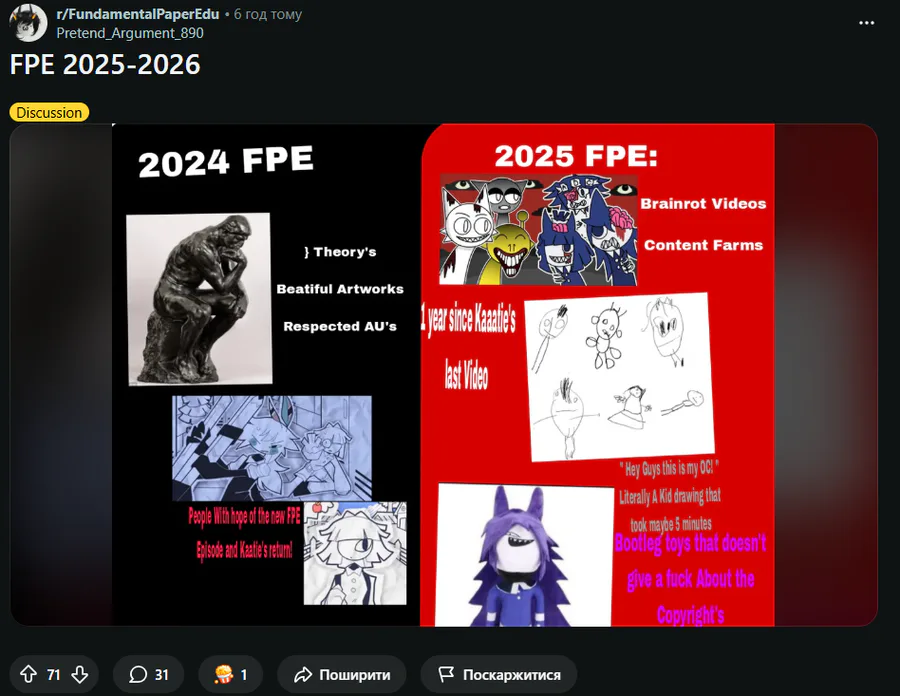Open the FPE 2025-2026 post title
This screenshot has height=696, width=900.
point(105,64)
